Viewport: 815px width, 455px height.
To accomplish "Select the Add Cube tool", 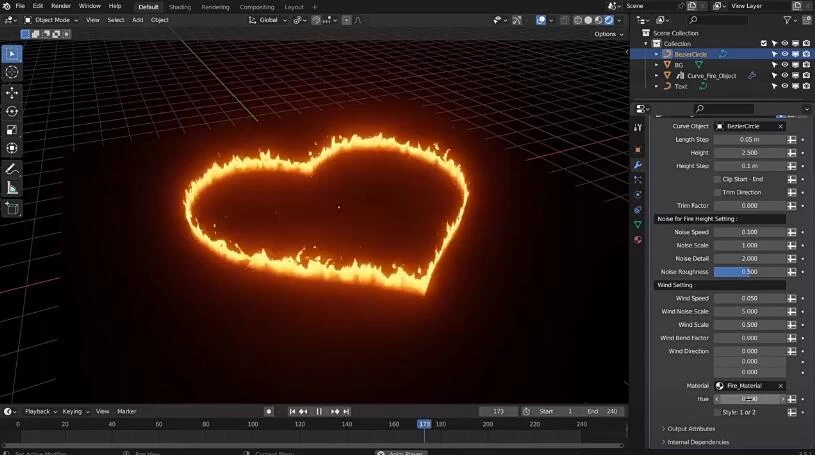I will tap(12, 209).
